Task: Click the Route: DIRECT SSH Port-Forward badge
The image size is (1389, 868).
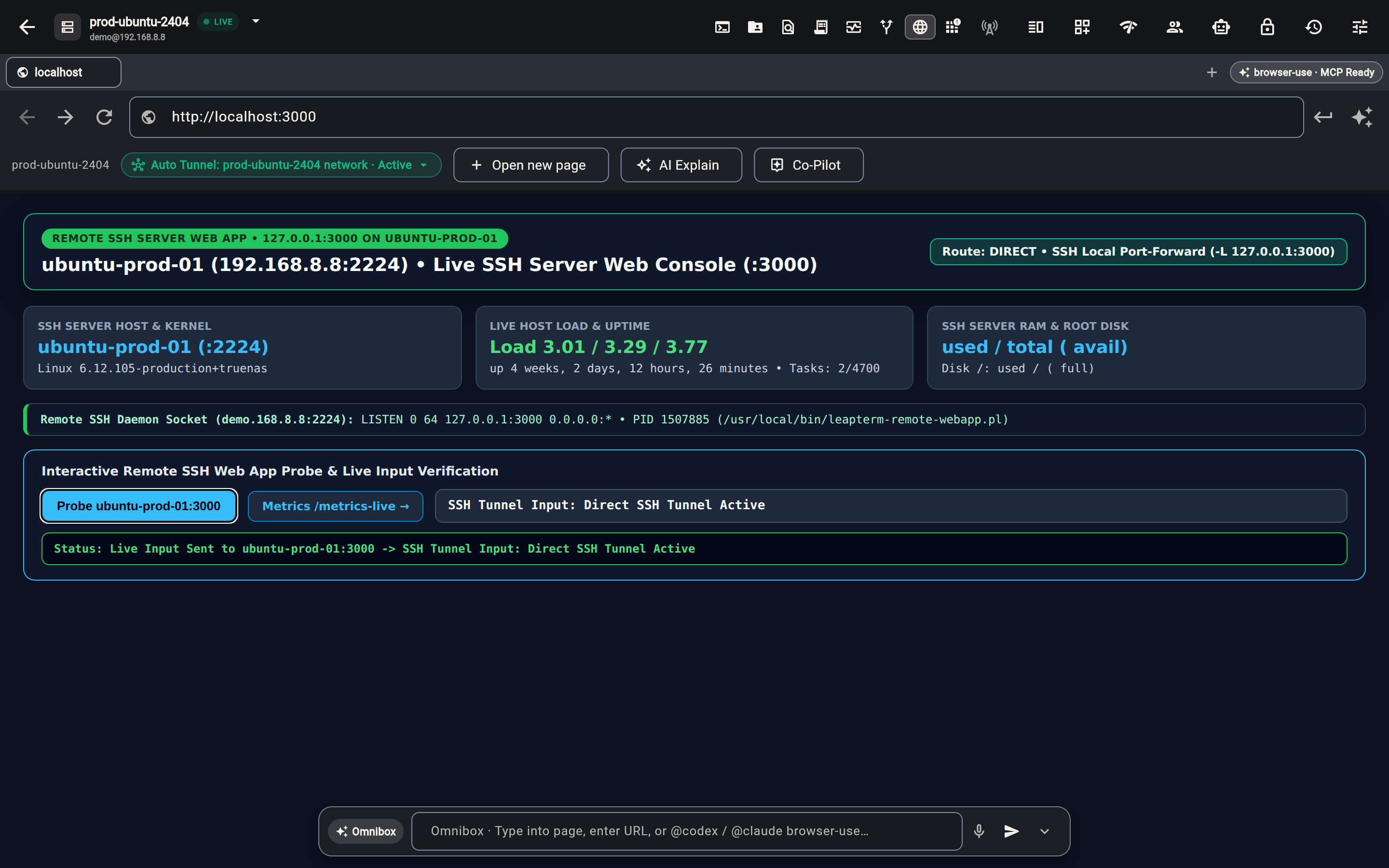Action: tap(1138, 251)
